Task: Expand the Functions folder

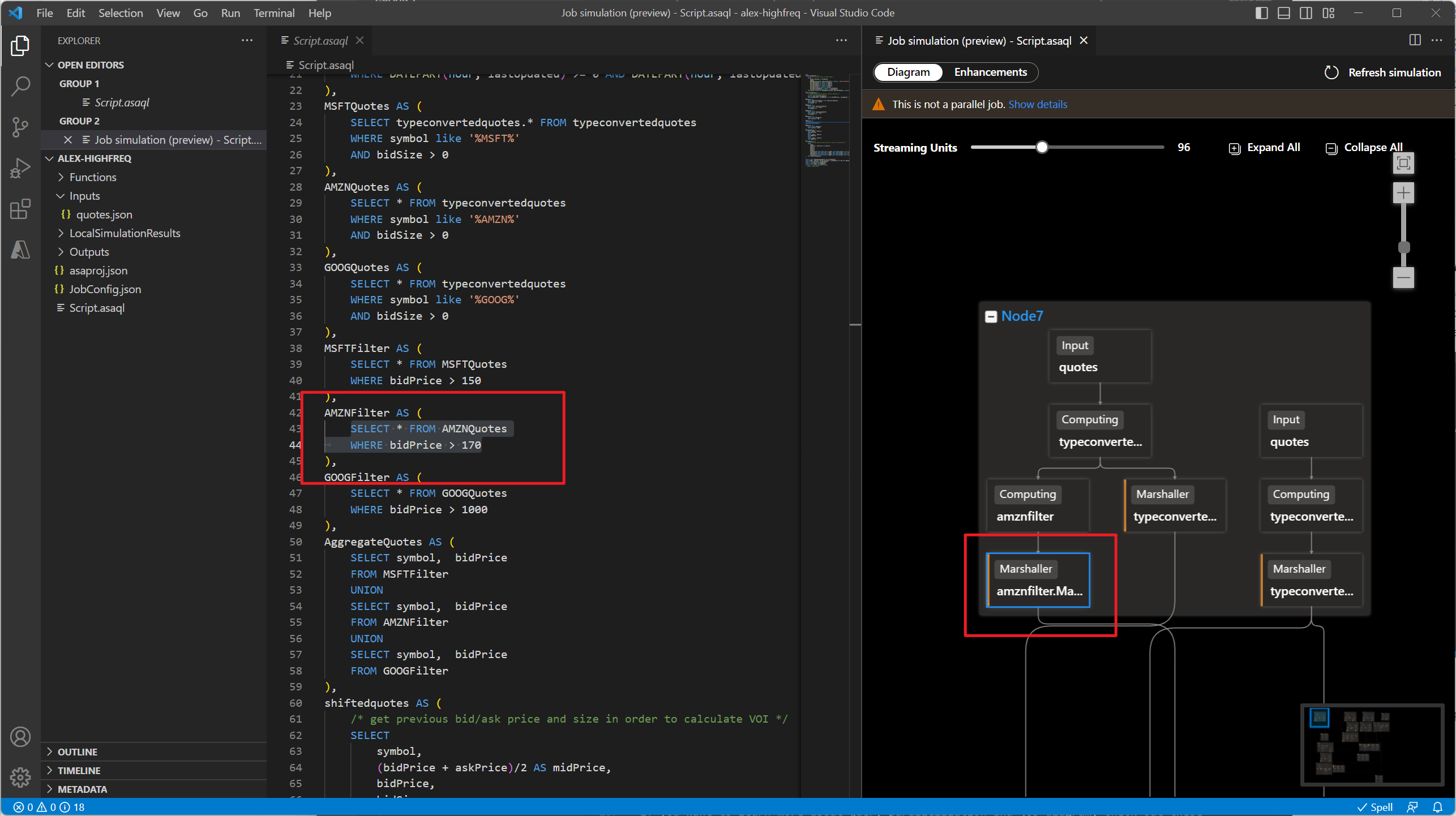Action: pyautogui.click(x=93, y=177)
